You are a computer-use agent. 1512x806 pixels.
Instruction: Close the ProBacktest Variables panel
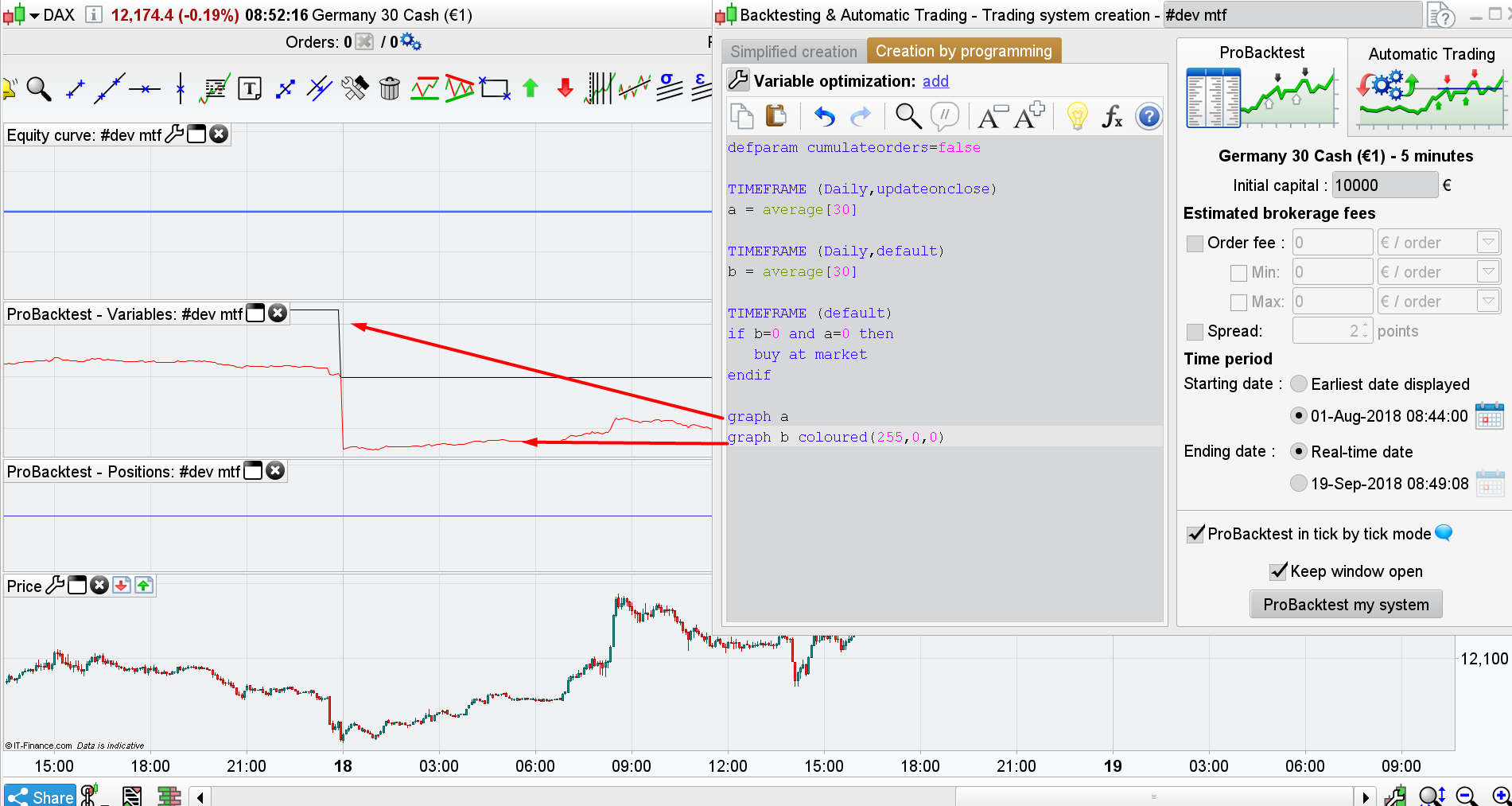click(278, 313)
